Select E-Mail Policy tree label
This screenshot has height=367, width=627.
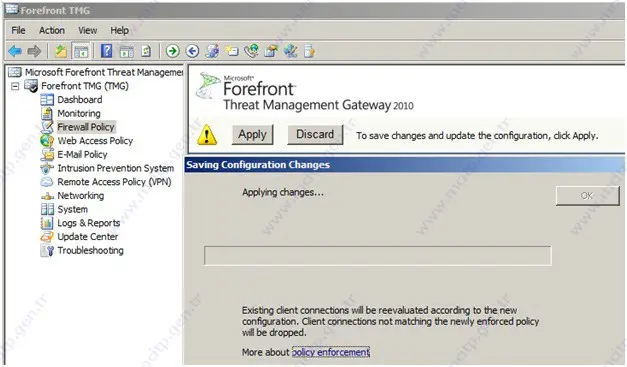coord(82,154)
